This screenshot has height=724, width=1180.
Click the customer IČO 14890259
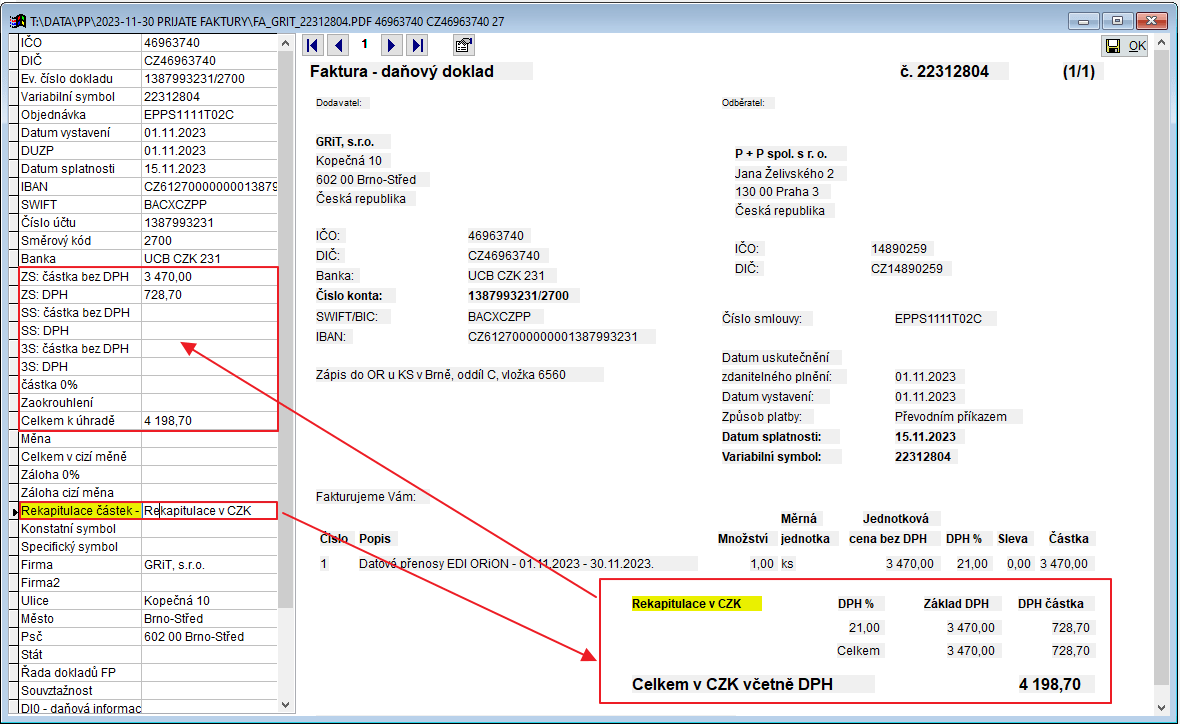[x=899, y=249]
